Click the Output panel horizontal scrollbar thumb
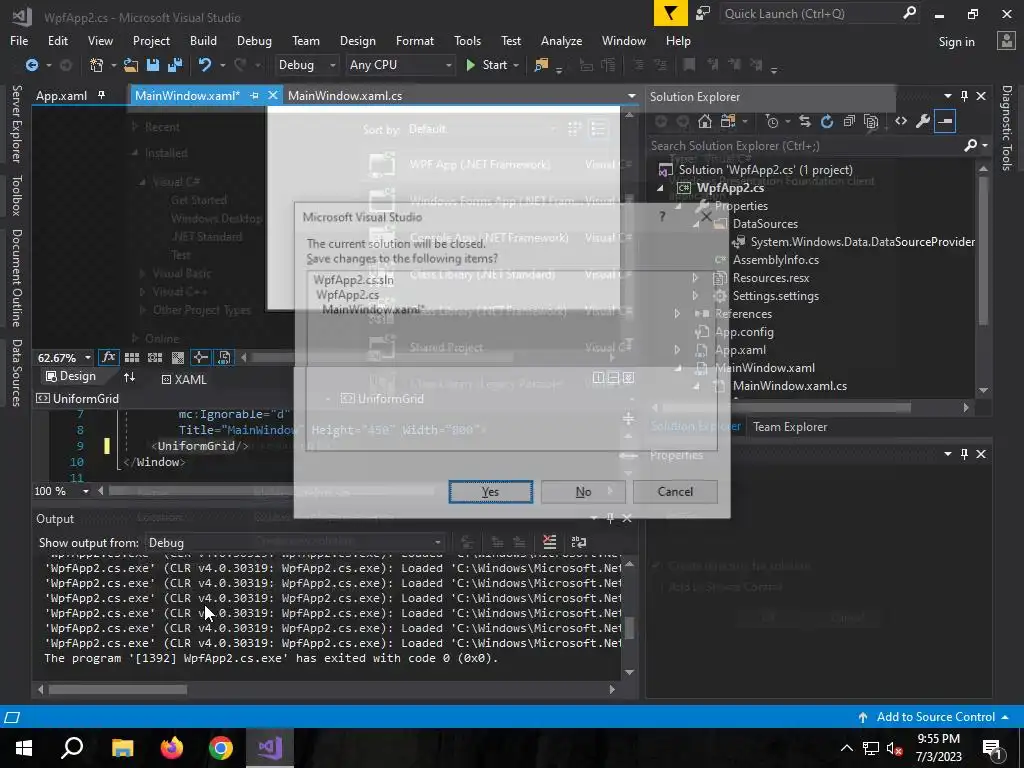The image size is (1024, 768). [118, 689]
